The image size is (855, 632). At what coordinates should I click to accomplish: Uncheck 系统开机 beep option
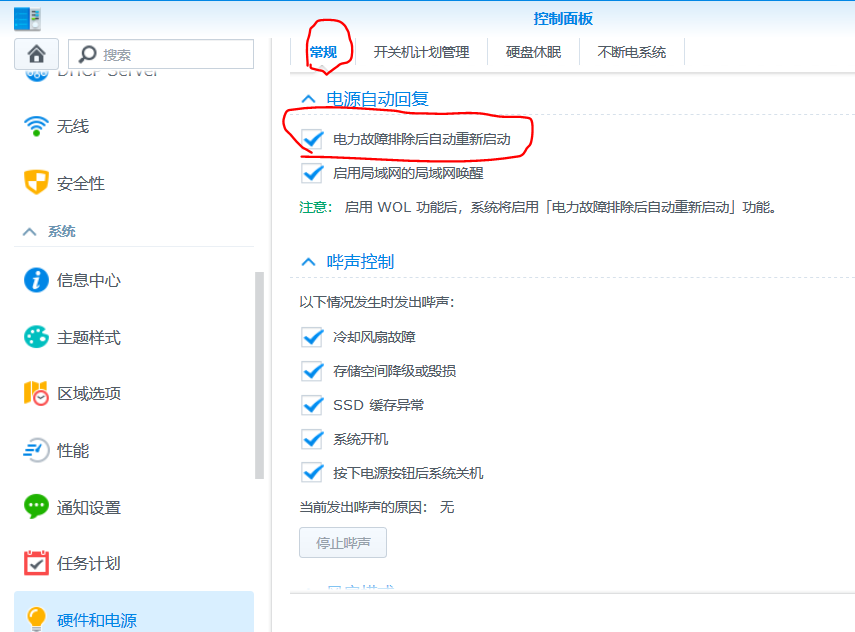click(x=312, y=439)
